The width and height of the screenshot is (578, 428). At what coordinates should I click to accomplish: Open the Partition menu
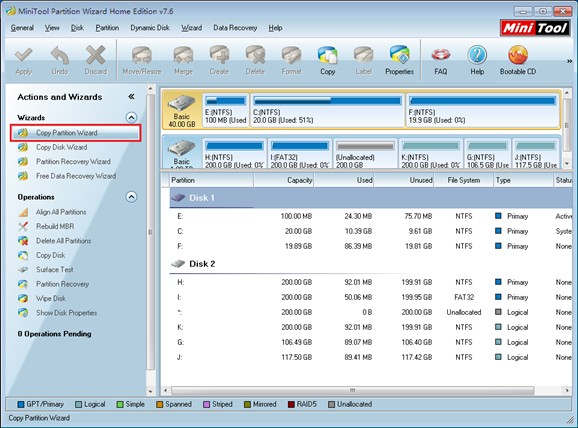pos(107,28)
